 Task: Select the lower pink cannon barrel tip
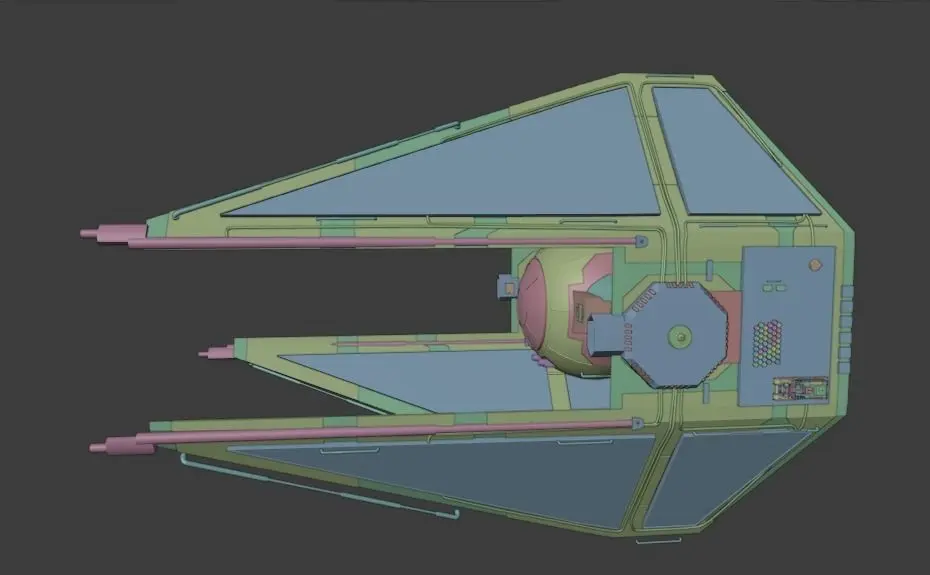coord(122,445)
